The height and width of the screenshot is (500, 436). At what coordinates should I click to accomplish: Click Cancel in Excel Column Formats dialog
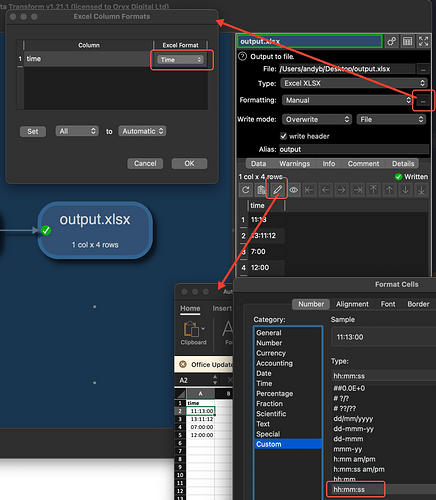click(x=145, y=163)
